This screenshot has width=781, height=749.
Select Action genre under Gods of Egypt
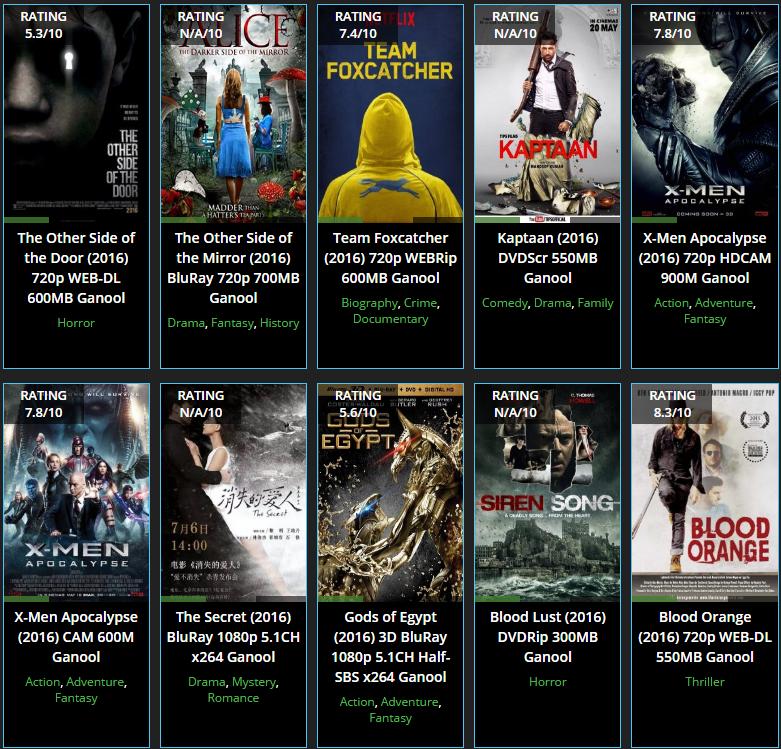pos(357,702)
